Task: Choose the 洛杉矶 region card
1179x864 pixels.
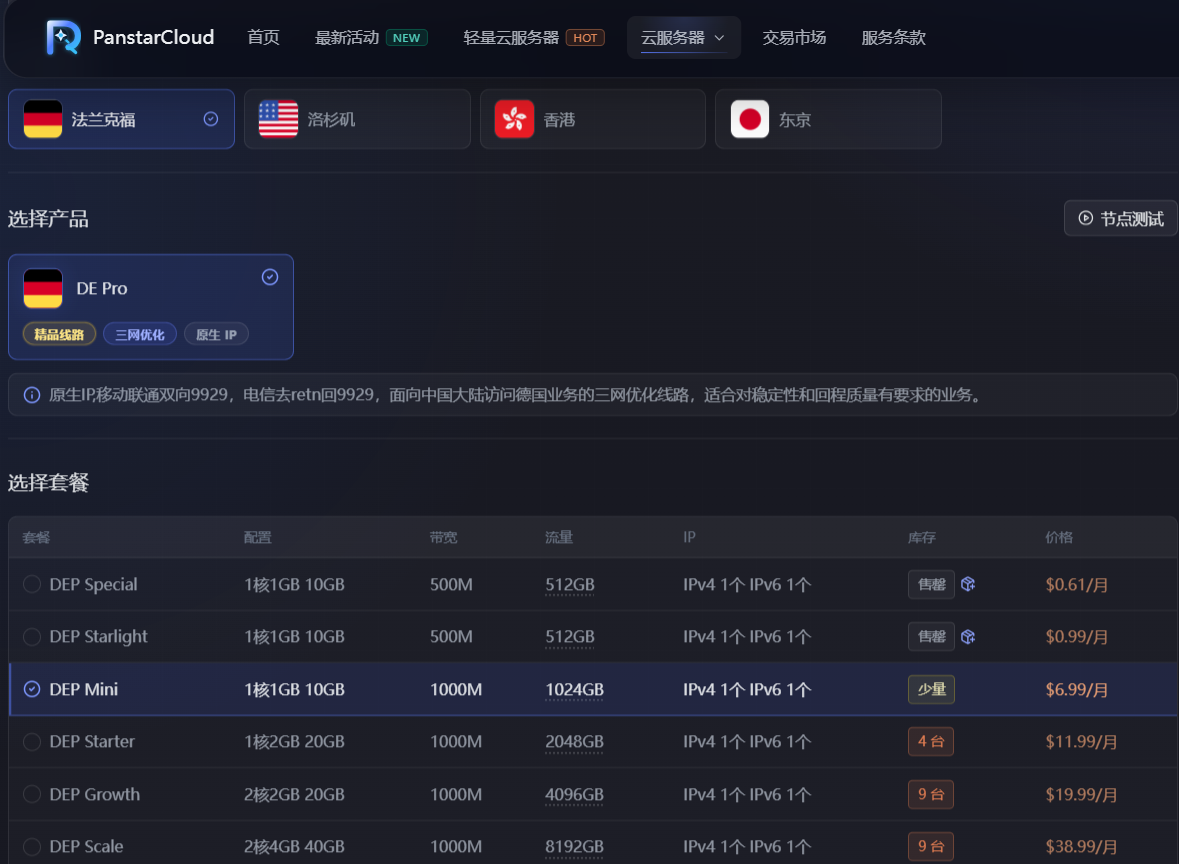Action: pos(357,119)
